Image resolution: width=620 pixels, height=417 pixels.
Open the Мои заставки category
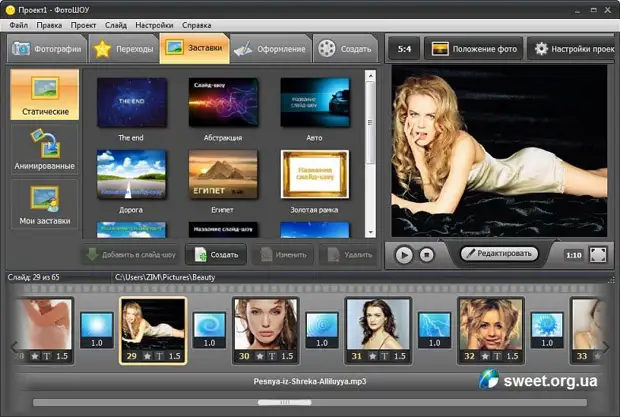43,205
